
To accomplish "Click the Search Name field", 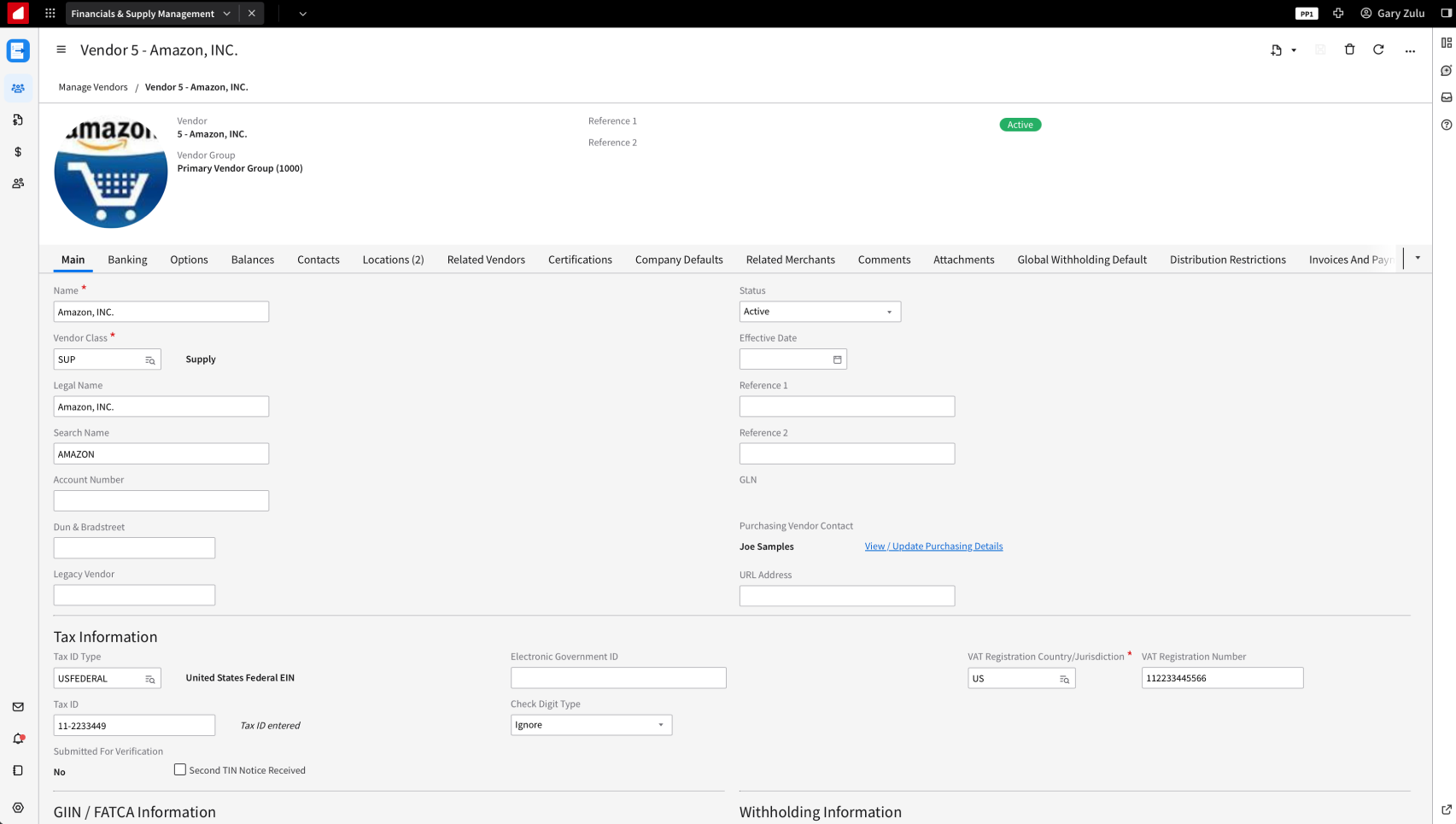I will 161,453.
